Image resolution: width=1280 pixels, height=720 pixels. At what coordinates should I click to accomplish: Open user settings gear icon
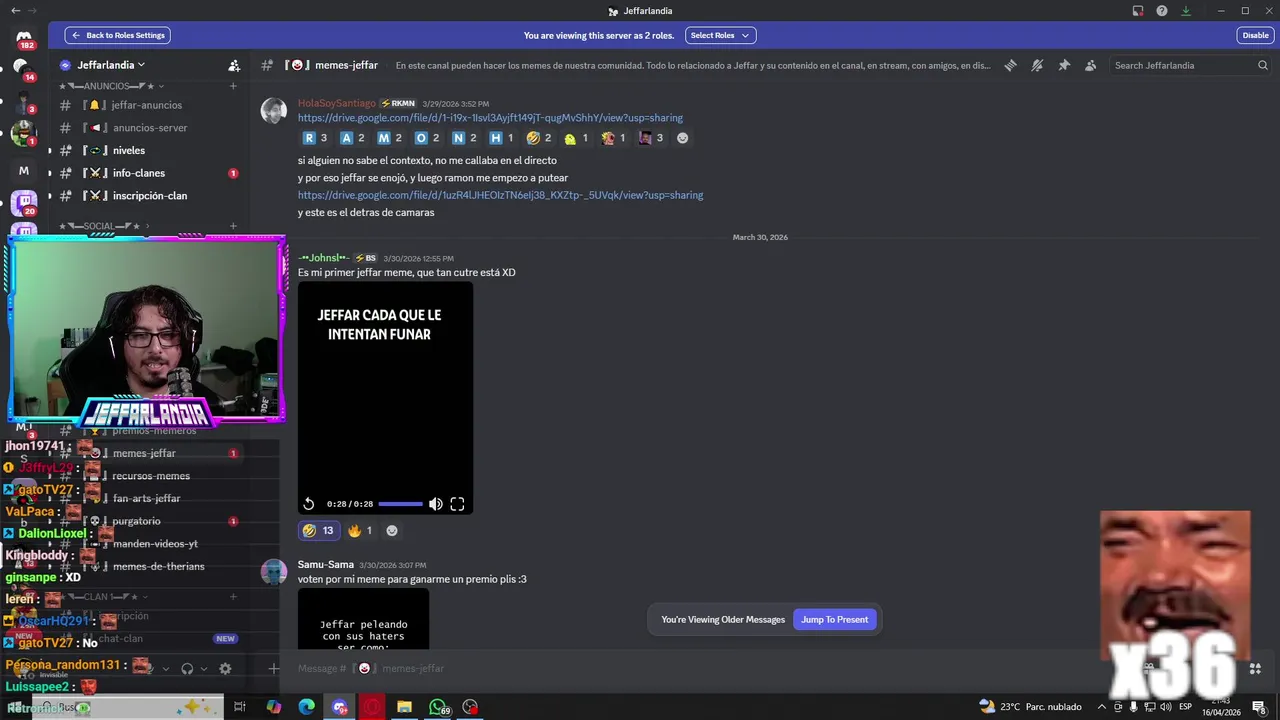click(x=225, y=668)
